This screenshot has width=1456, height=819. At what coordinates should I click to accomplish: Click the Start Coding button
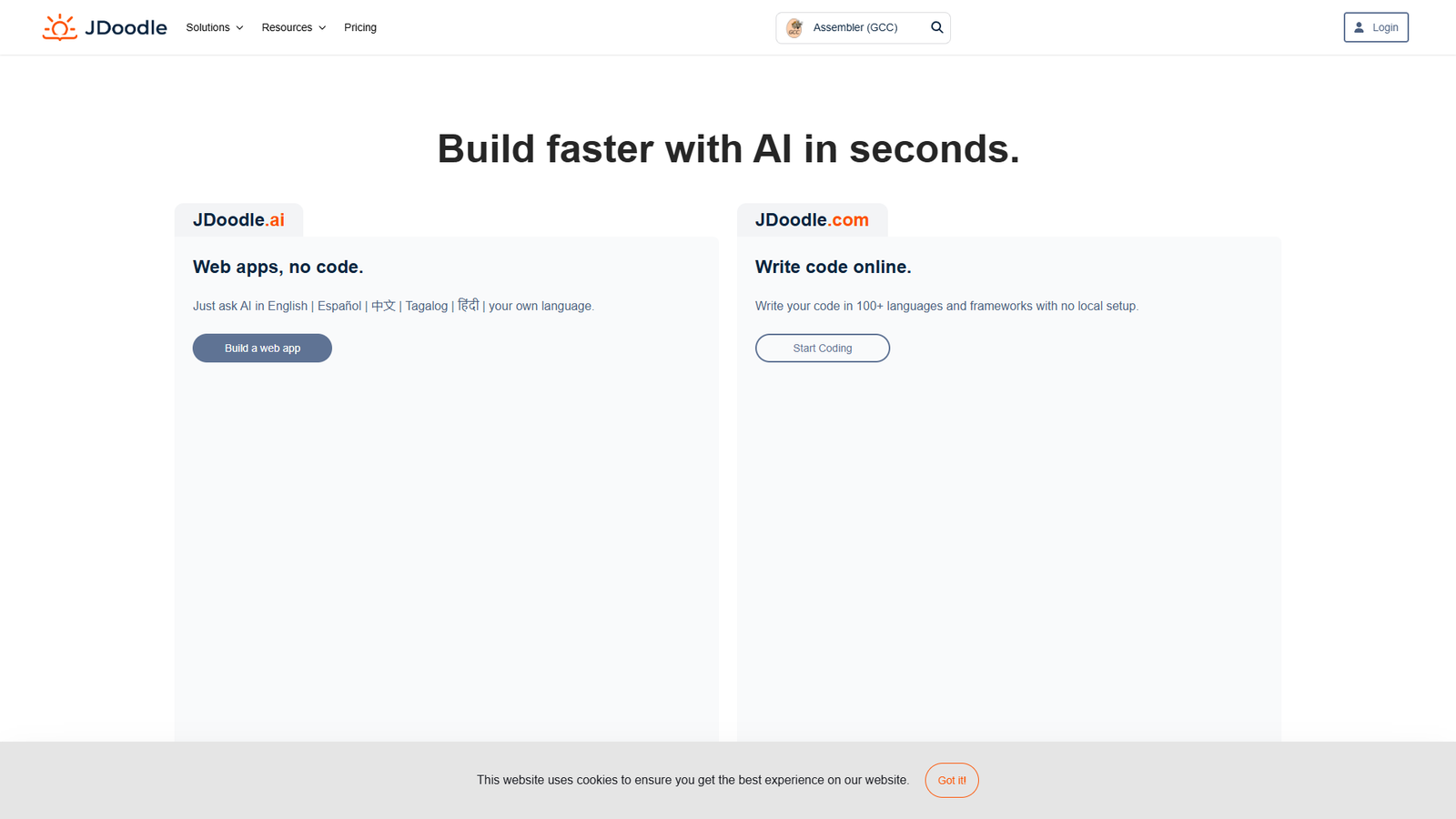click(823, 348)
